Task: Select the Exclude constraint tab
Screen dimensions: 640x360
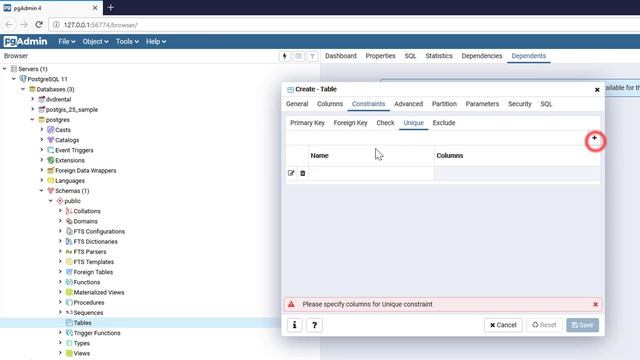Action: pos(444,123)
